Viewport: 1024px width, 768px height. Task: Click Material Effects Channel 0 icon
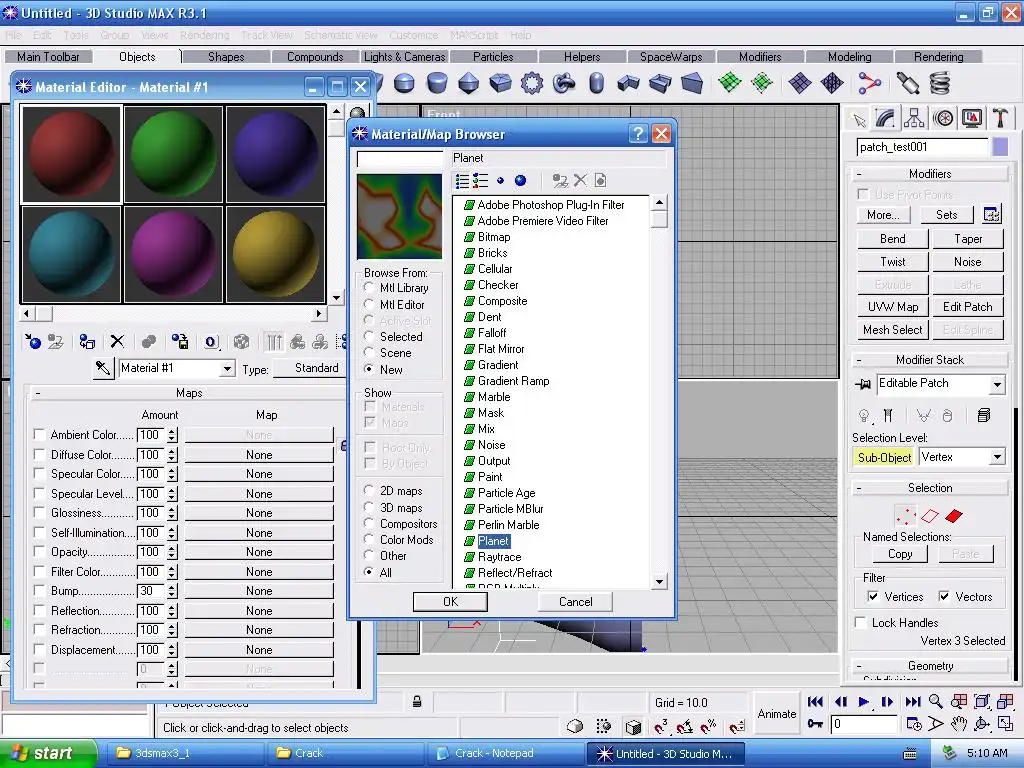pyautogui.click(x=211, y=342)
